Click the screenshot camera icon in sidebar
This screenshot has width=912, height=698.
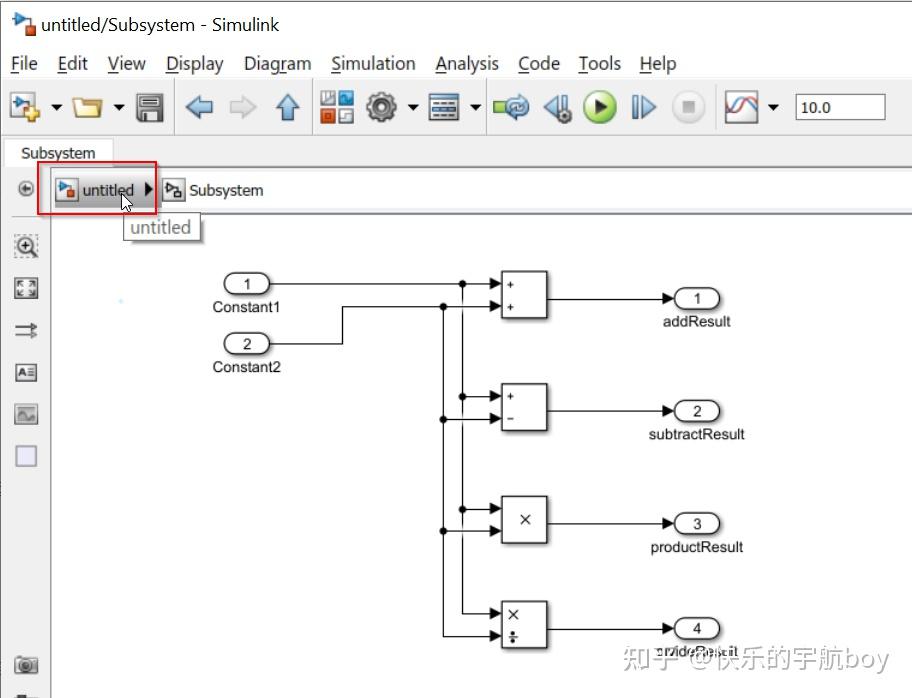[27, 665]
